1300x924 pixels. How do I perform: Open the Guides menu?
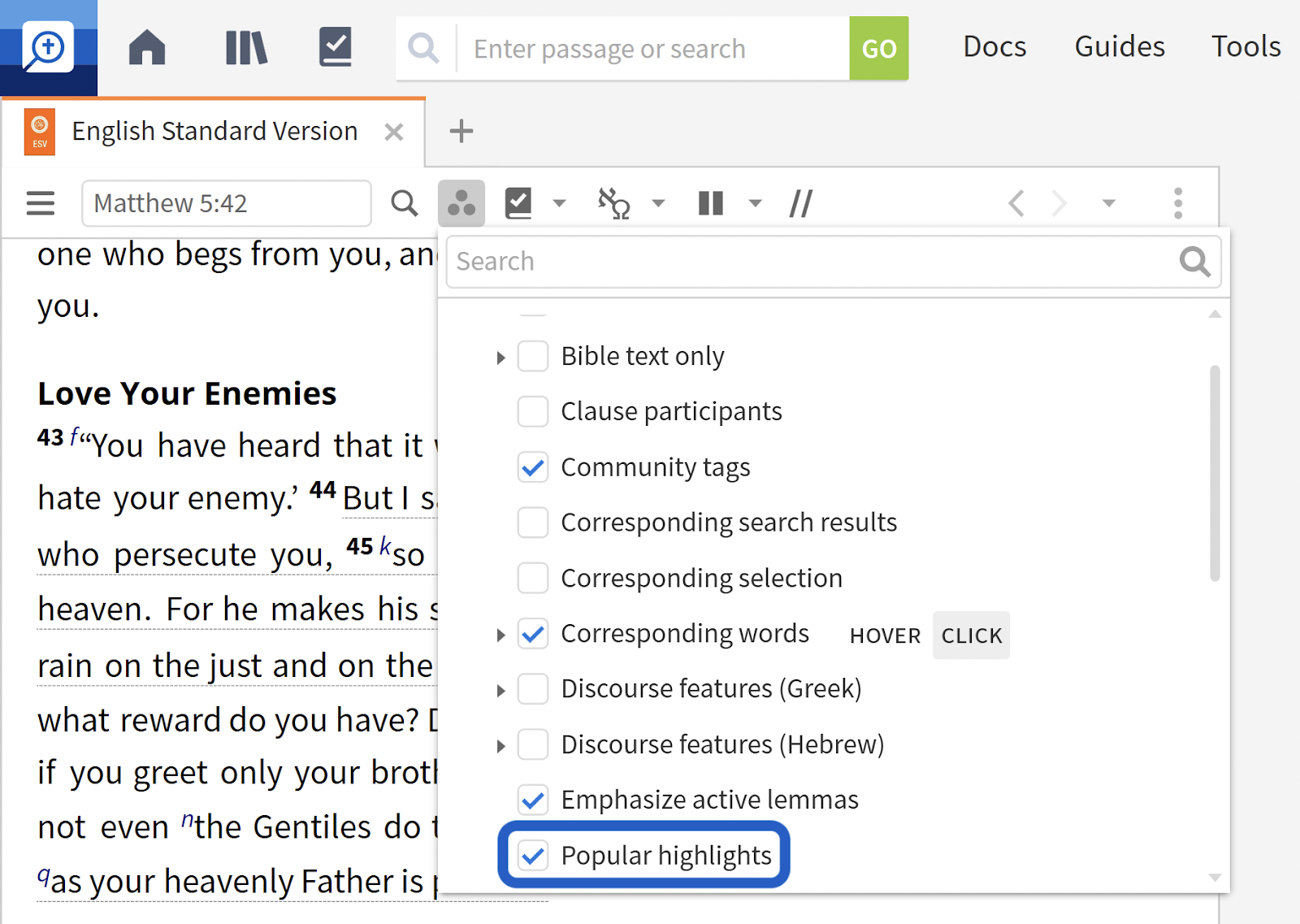tap(1119, 47)
